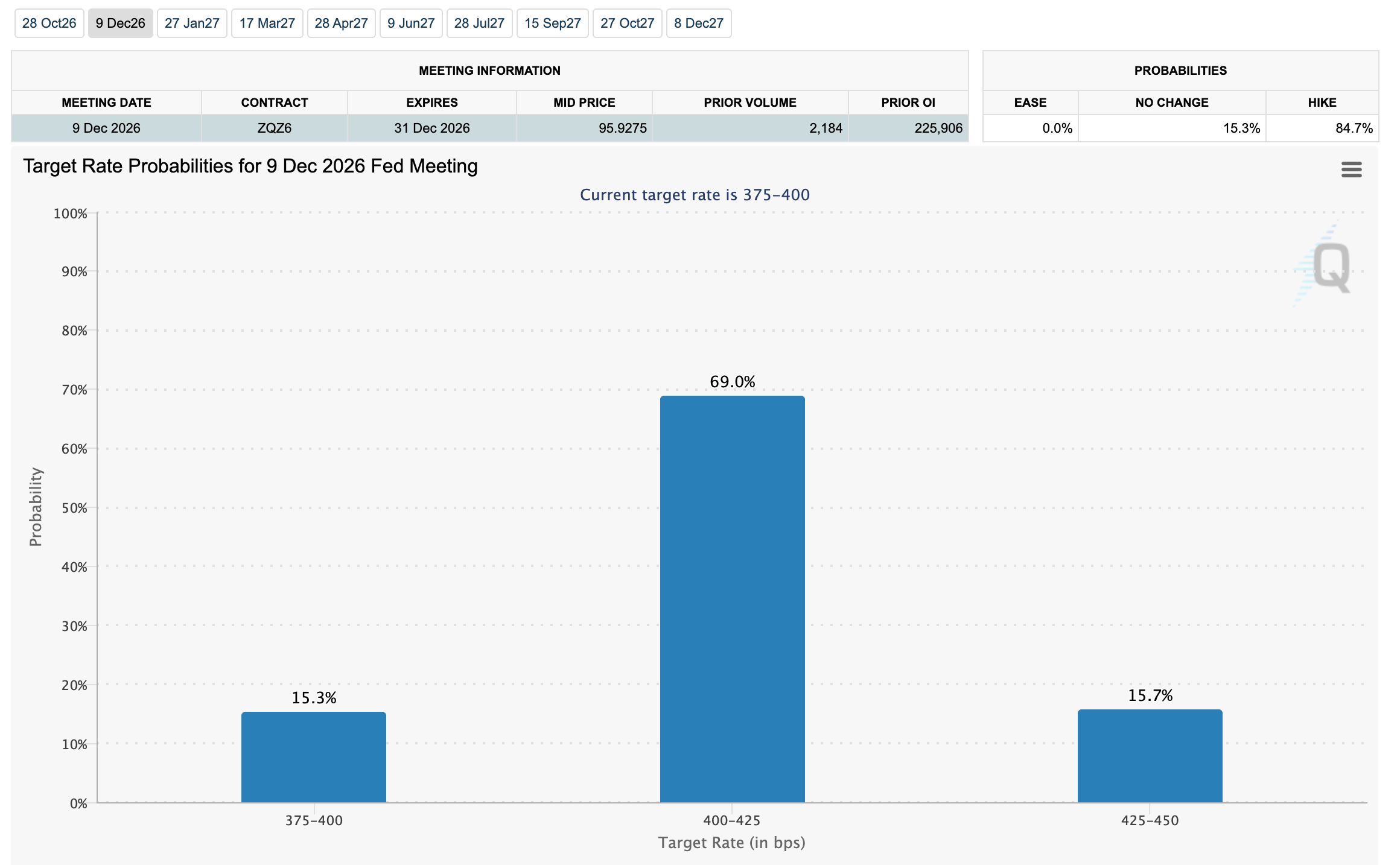Click the PROBABILITIES table heading
This screenshot has height=865, width=1400.
tap(1180, 71)
